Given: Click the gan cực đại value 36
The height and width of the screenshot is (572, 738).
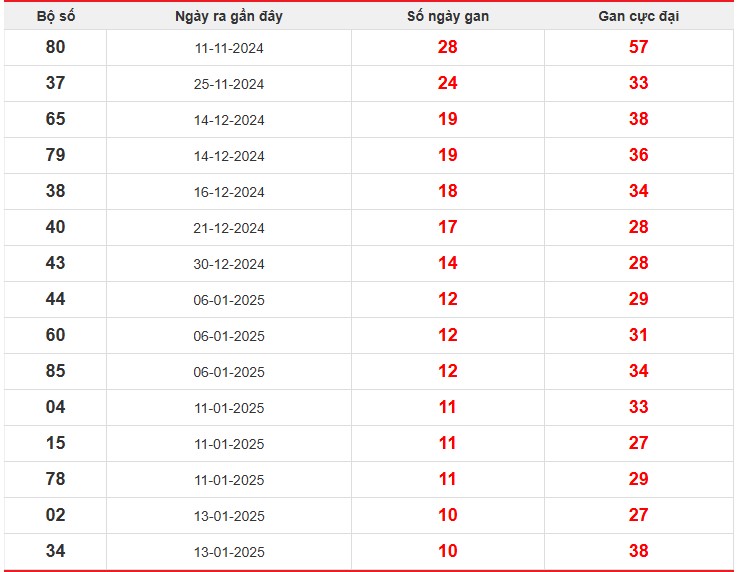Looking at the screenshot, I should [638, 155].
